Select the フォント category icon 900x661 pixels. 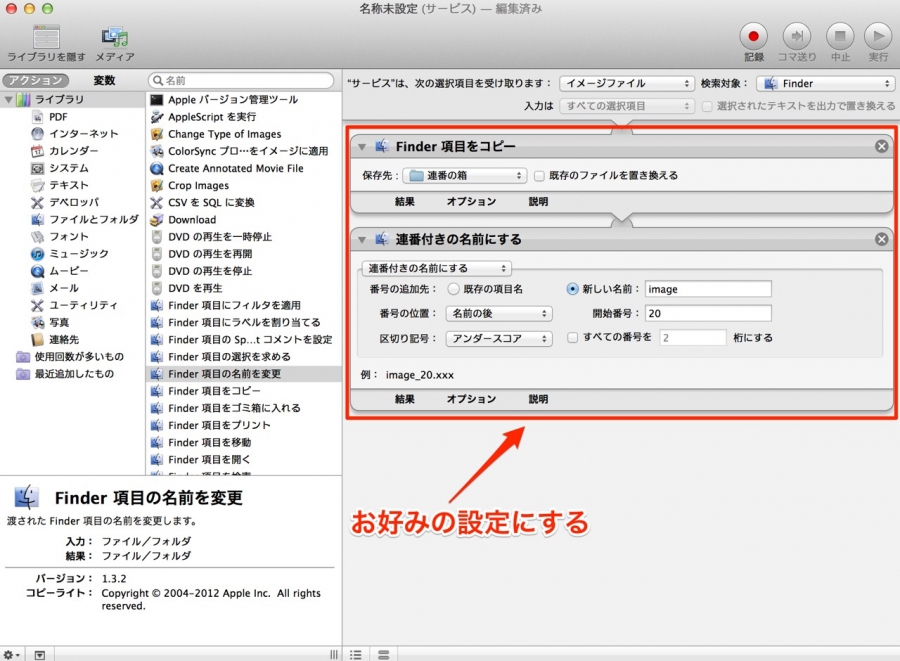point(37,236)
